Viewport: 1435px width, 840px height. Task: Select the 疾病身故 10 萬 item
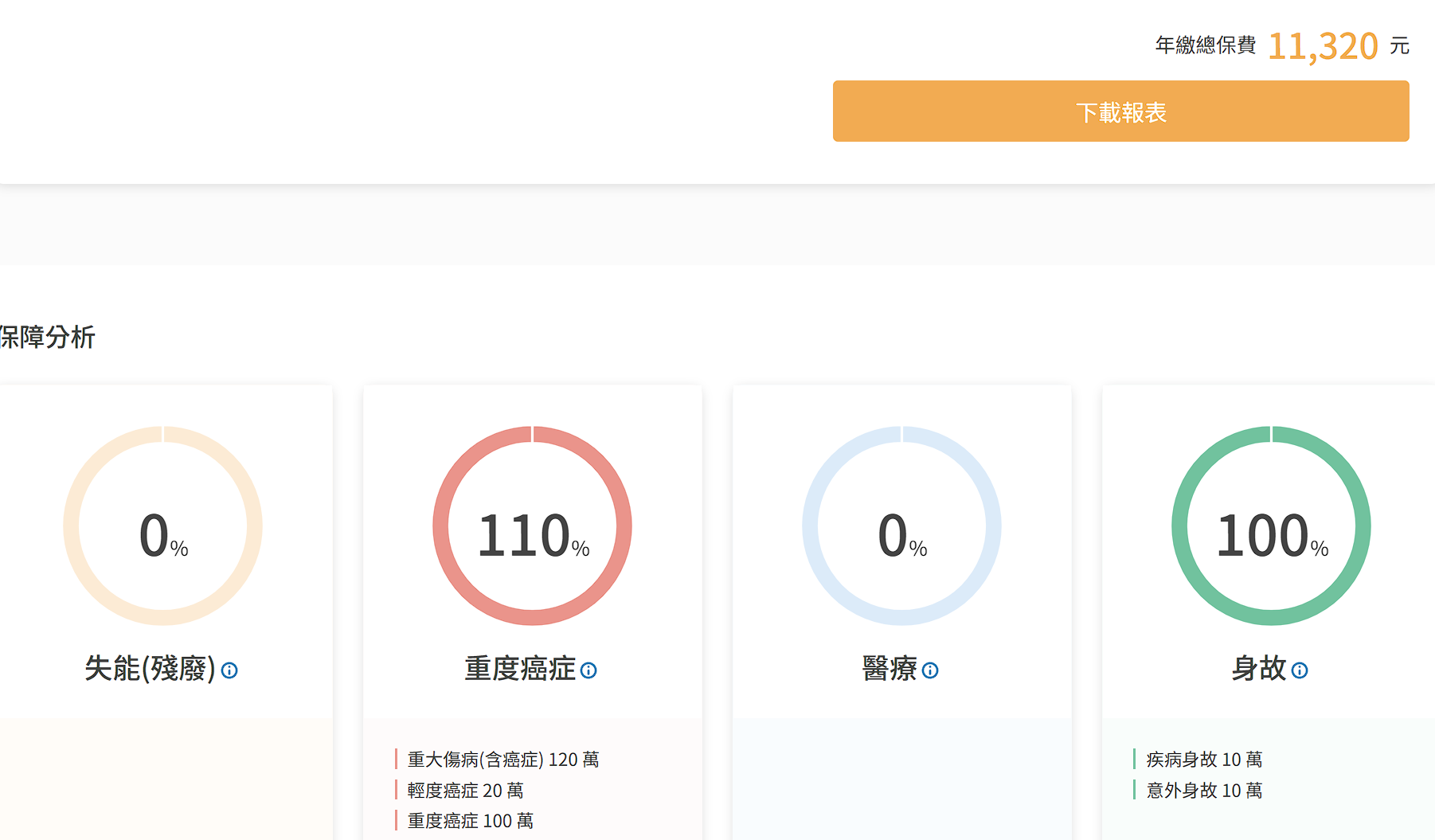point(1204,760)
